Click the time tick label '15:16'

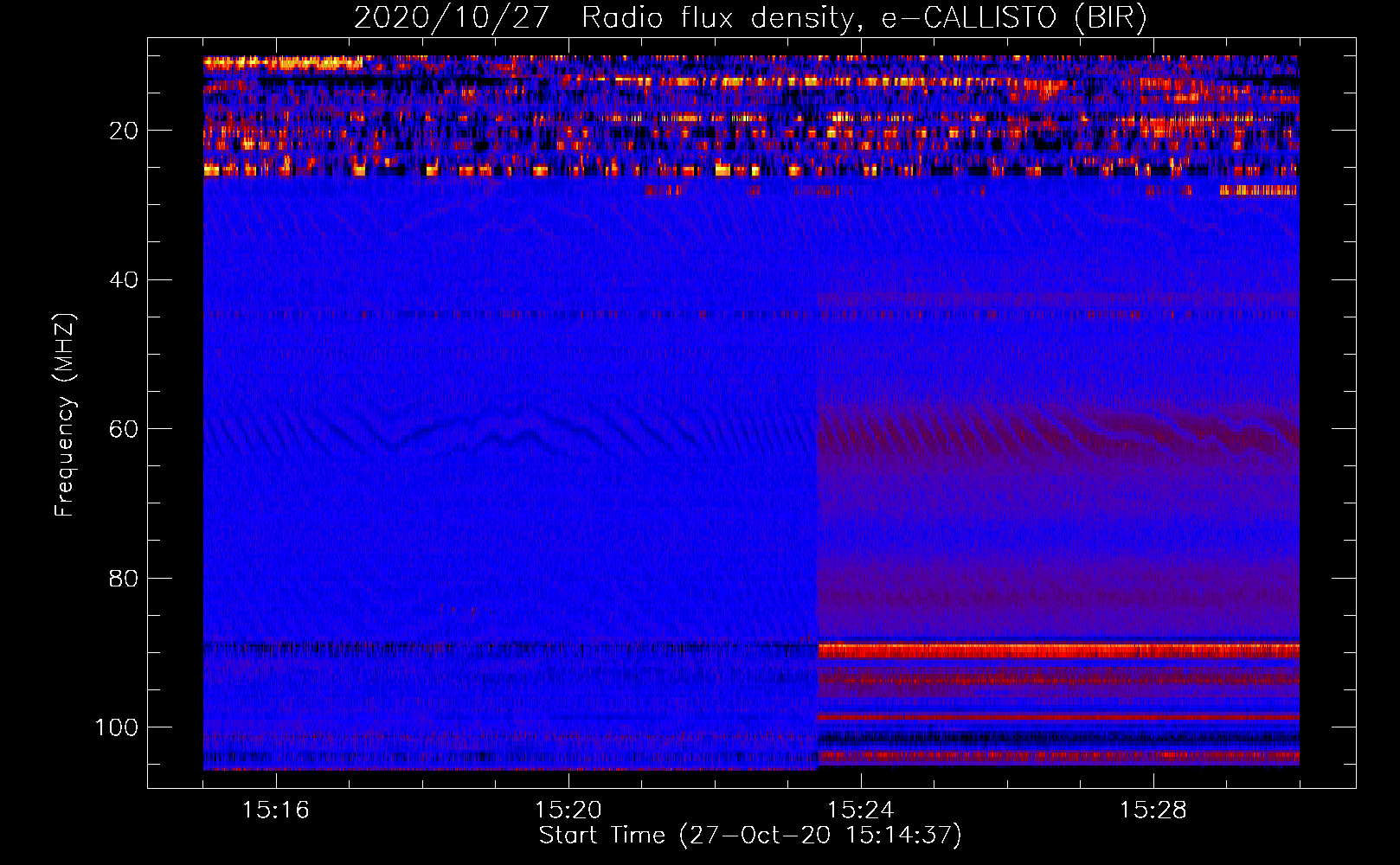(x=275, y=811)
